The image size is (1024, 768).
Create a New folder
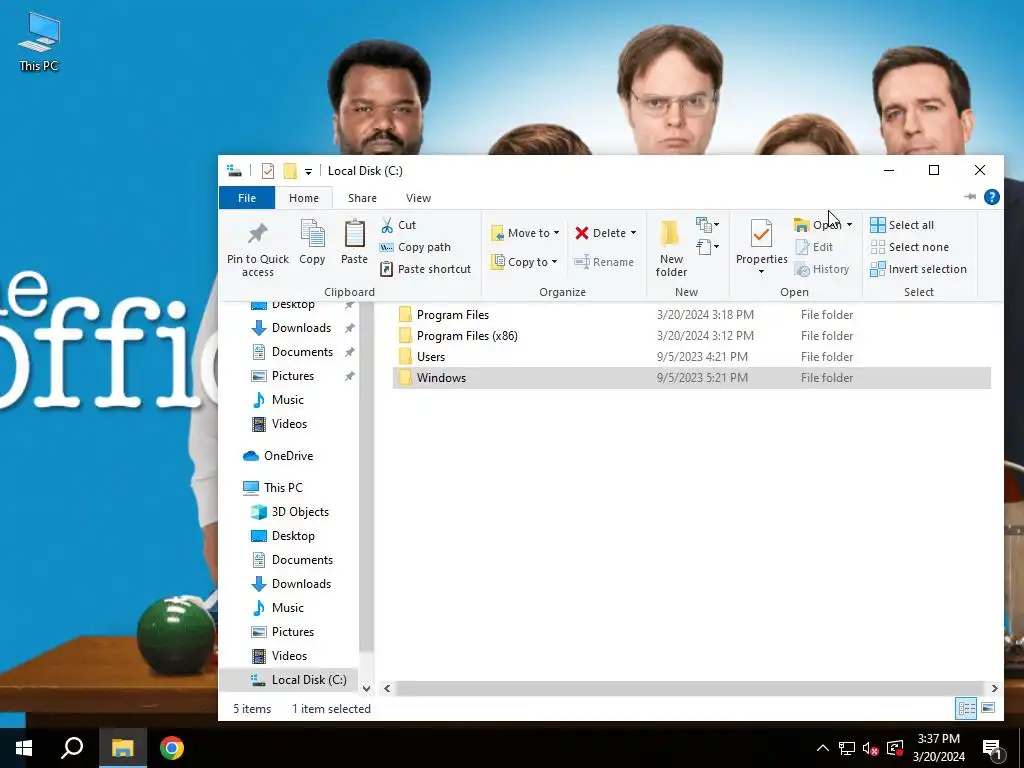(x=671, y=248)
